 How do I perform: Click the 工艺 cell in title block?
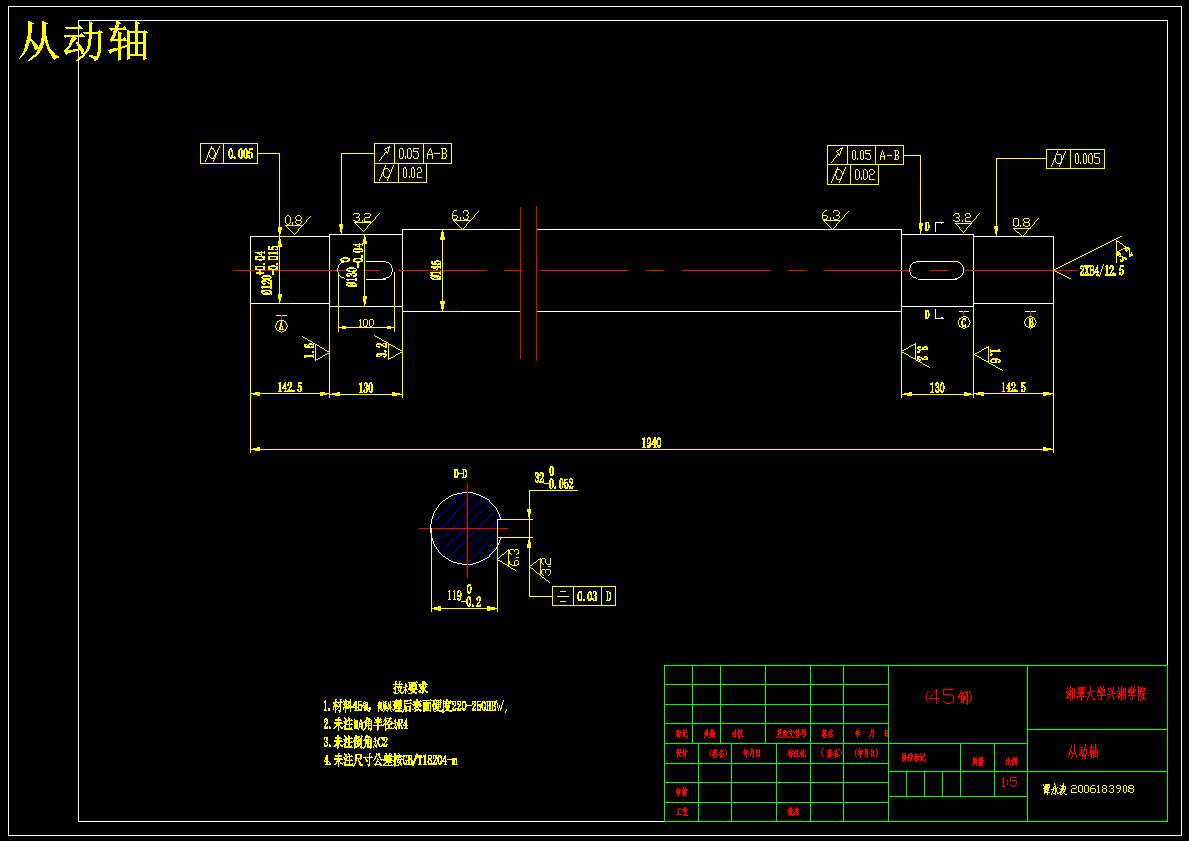(681, 811)
